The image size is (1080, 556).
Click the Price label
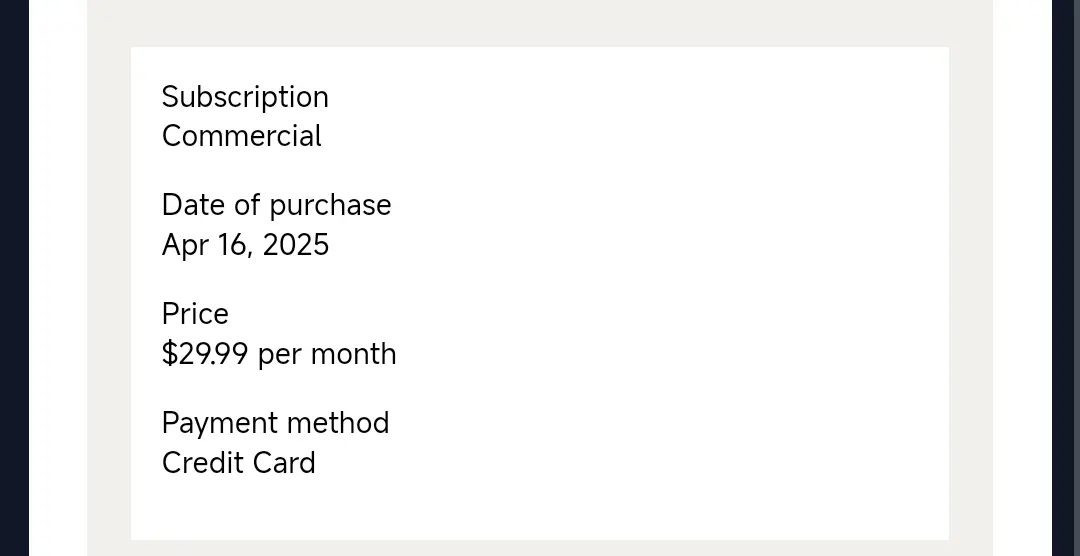195,314
